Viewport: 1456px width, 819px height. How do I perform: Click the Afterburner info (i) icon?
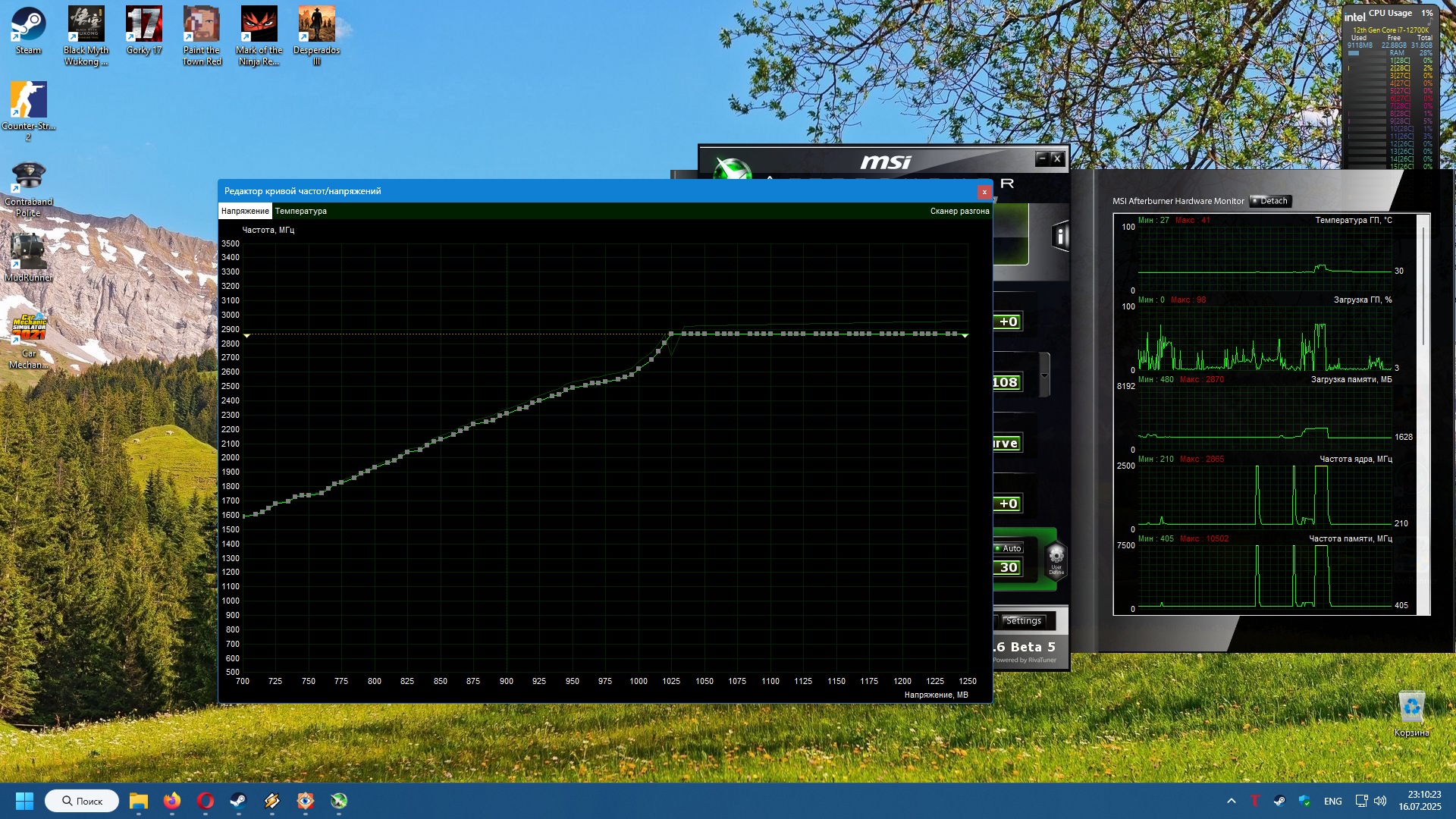[x=1060, y=237]
